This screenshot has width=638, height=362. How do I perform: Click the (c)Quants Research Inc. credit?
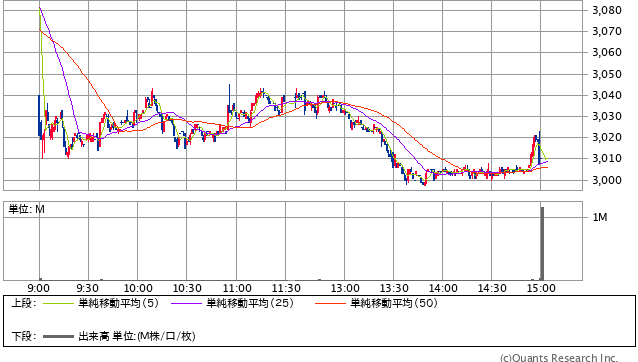[x=559, y=358]
